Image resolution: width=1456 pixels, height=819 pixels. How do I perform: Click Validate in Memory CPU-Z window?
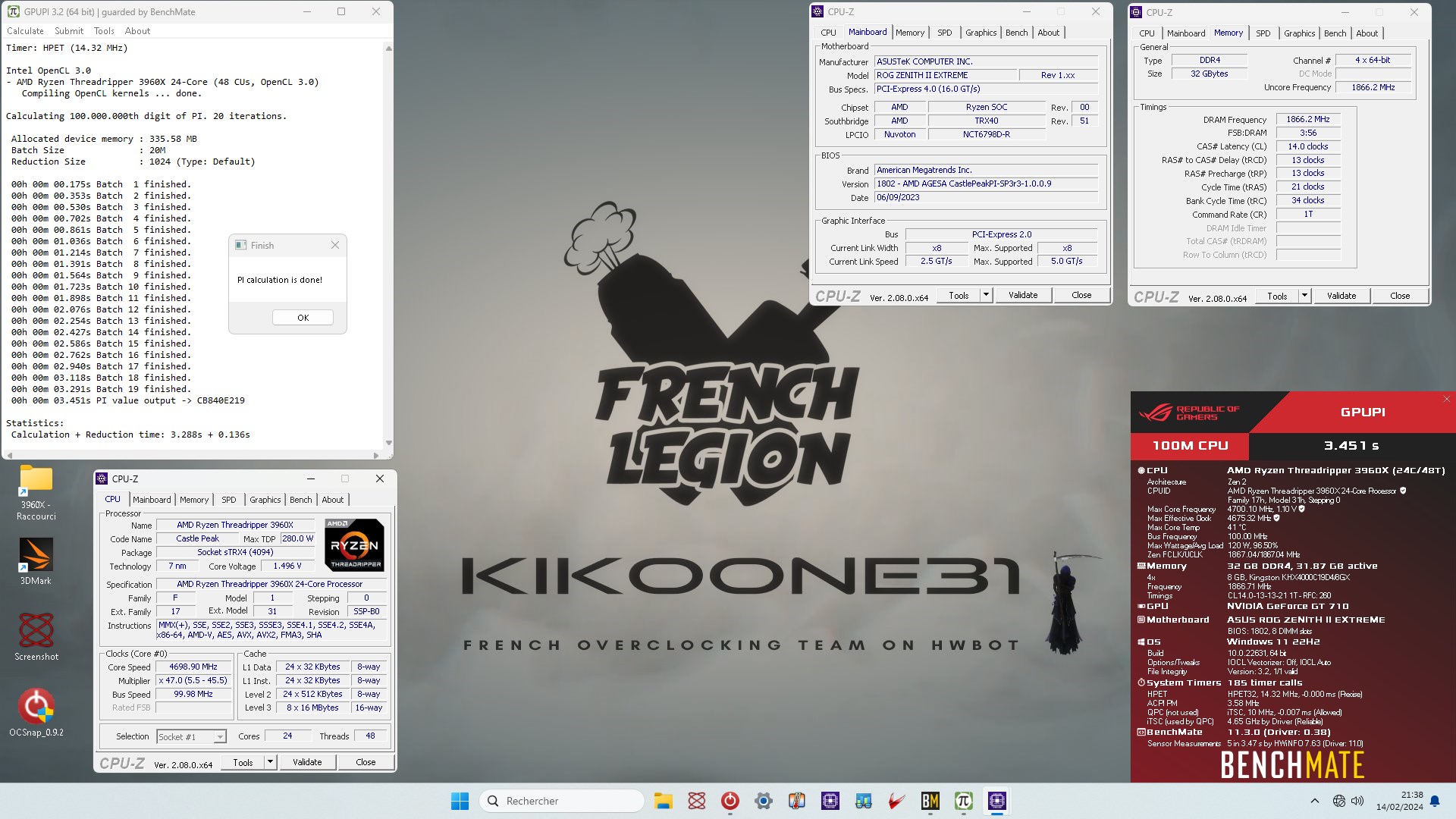(1341, 296)
